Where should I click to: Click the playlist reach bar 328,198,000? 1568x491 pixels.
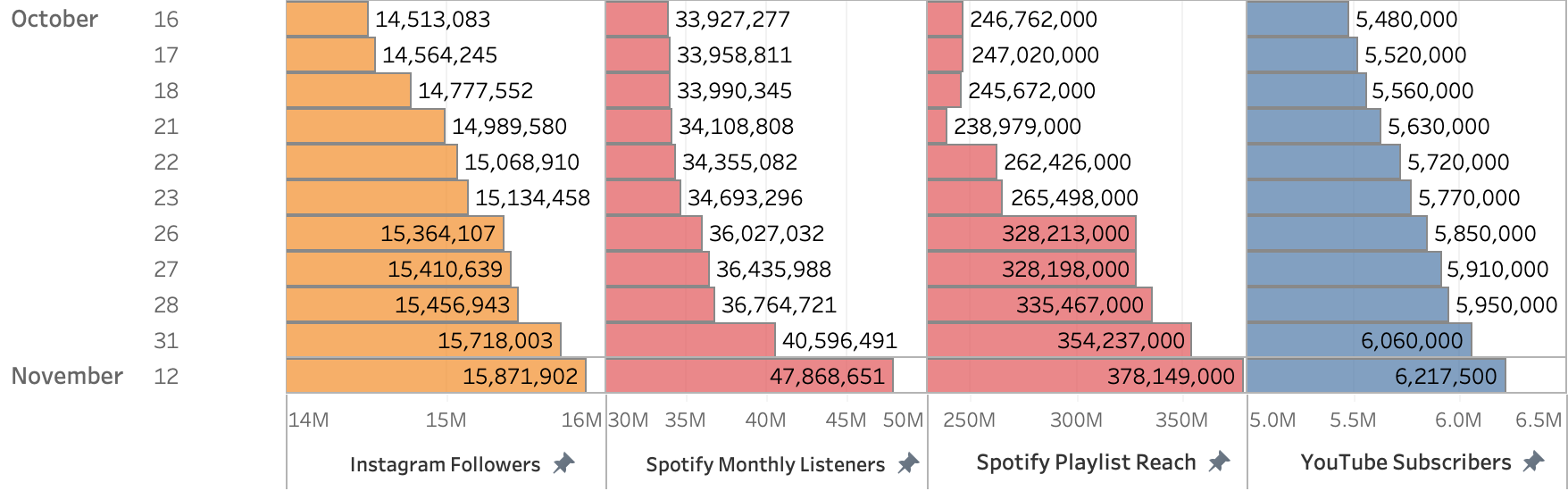(1031, 269)
